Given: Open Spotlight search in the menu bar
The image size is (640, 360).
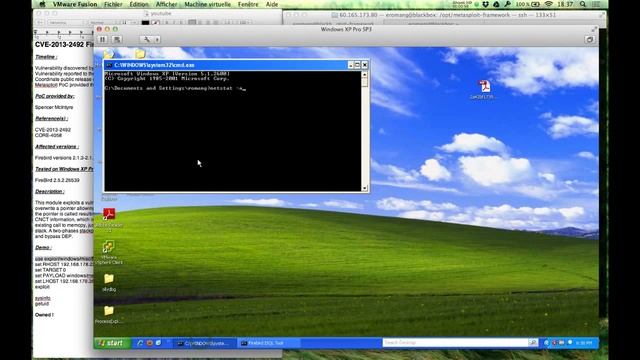Looking at the screenshot, I should tap(583, 4).
